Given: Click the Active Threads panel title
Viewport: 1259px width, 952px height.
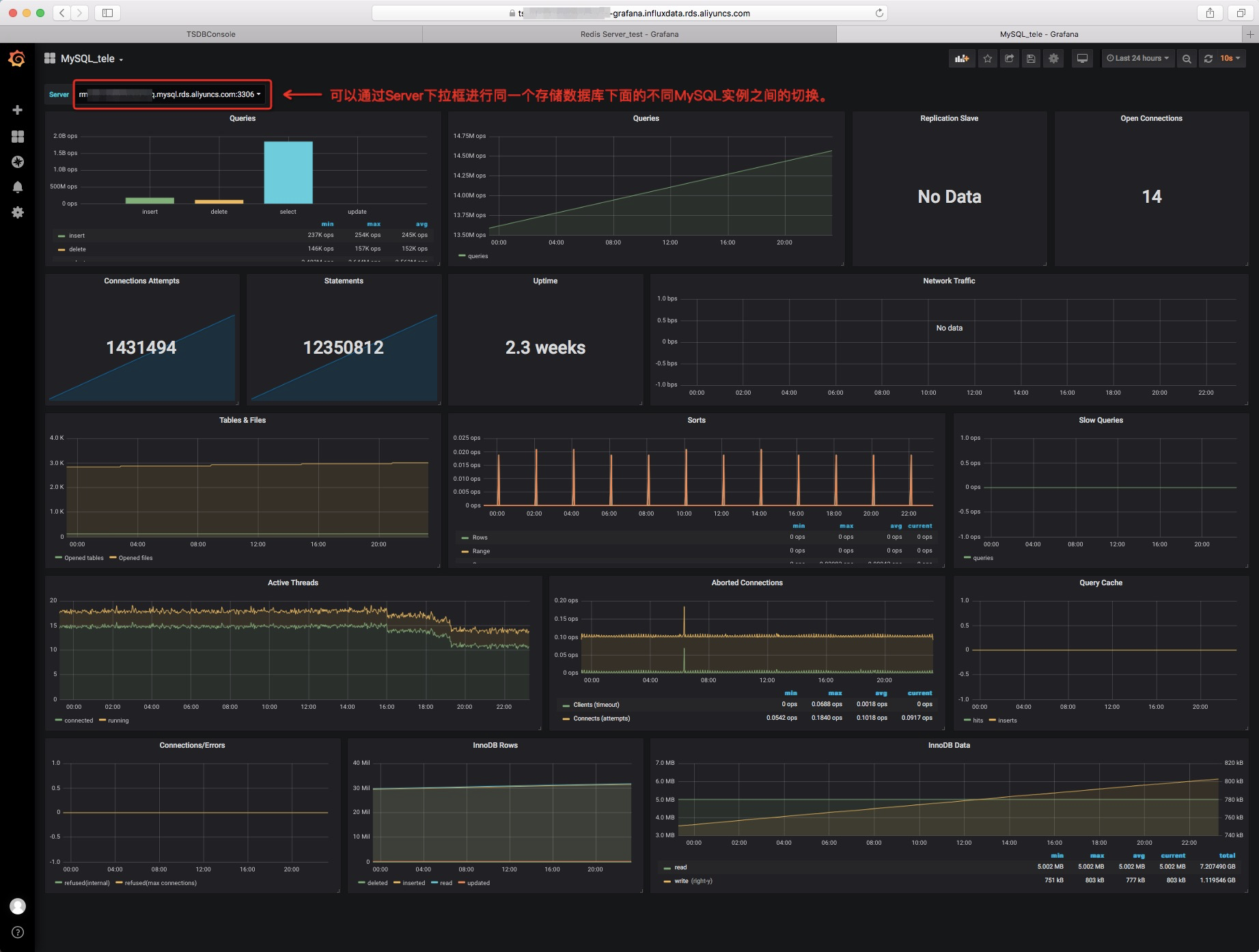Looking at the screenshot, I should coord(293,583).
